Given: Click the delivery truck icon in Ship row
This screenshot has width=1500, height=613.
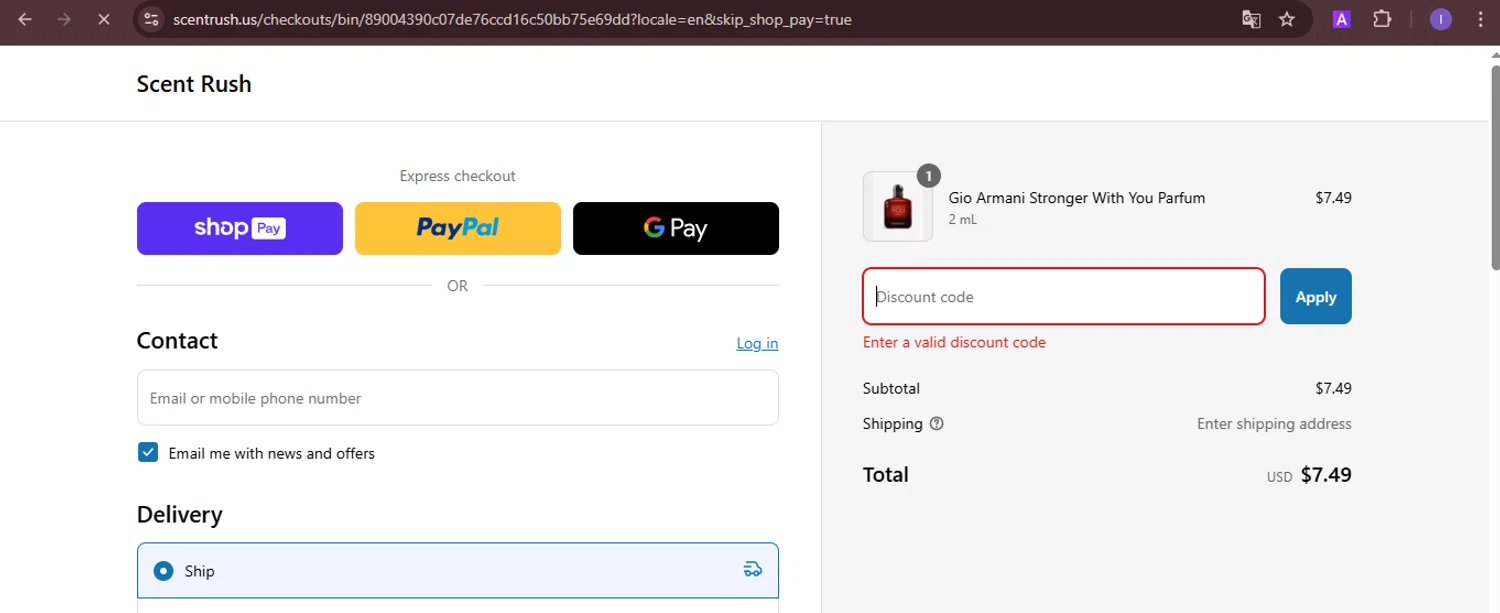Looking at the screenshot, I should click(753, 570).
